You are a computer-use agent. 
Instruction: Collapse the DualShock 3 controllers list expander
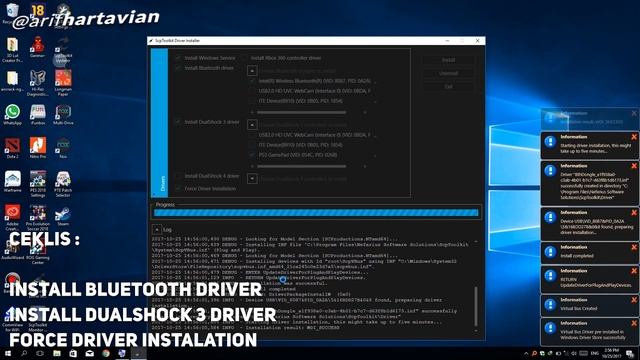[x=252, y=124]
